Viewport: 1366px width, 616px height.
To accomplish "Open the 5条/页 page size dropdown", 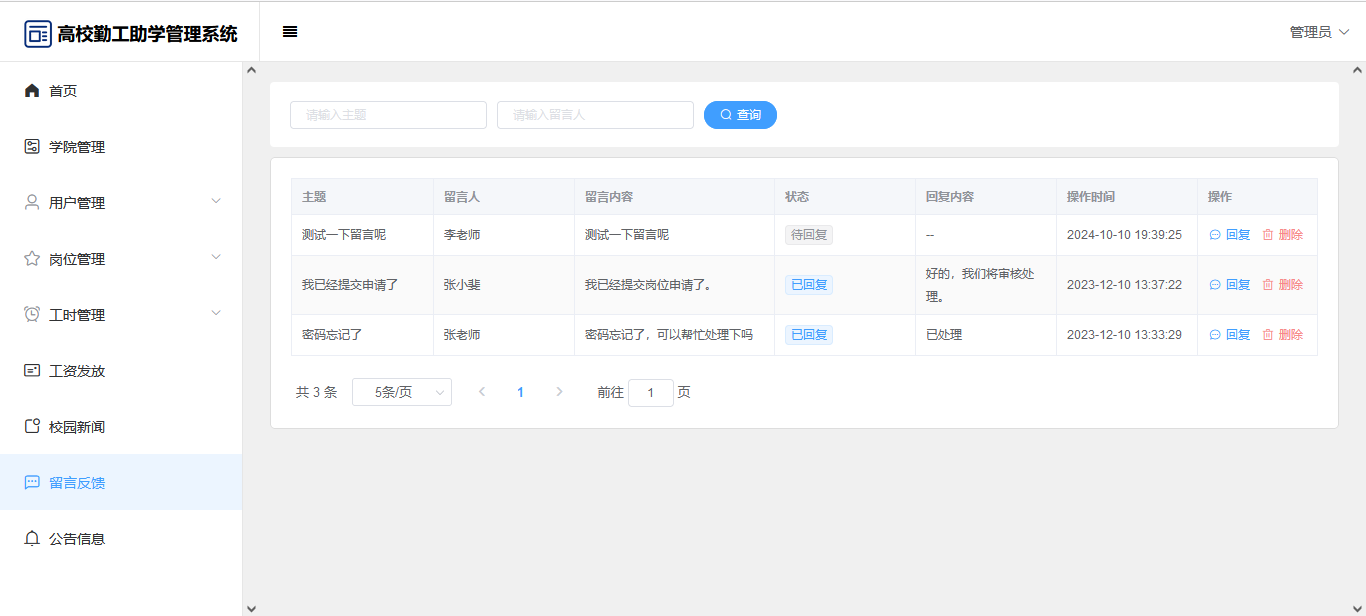I will (x=402, y=393).
